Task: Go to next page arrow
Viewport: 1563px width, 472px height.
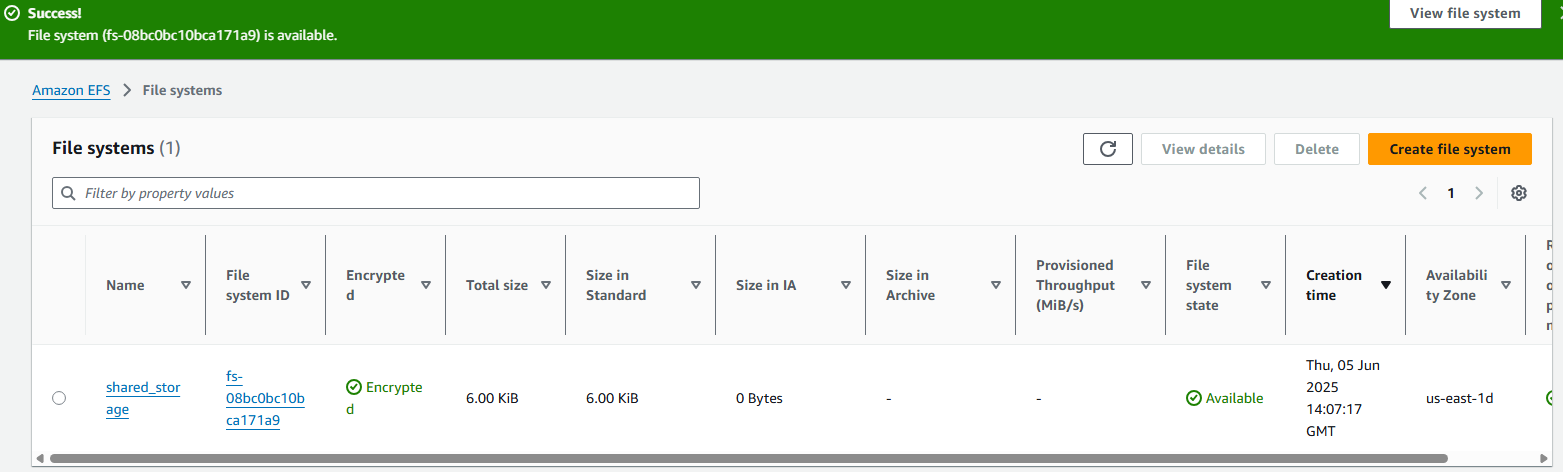Action: [1479, 193]
